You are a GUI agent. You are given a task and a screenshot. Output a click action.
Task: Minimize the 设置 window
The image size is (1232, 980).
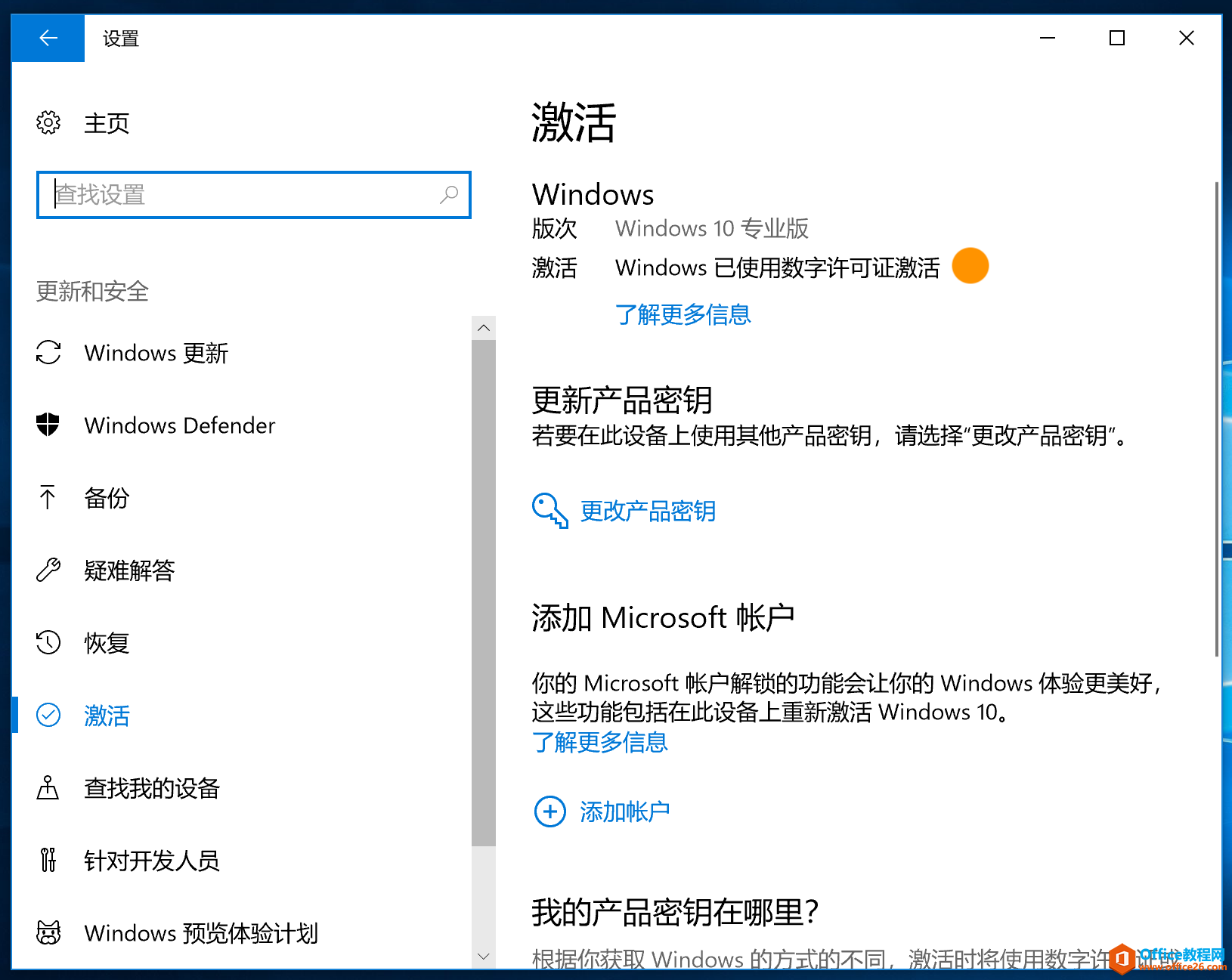coord(1048,38)
